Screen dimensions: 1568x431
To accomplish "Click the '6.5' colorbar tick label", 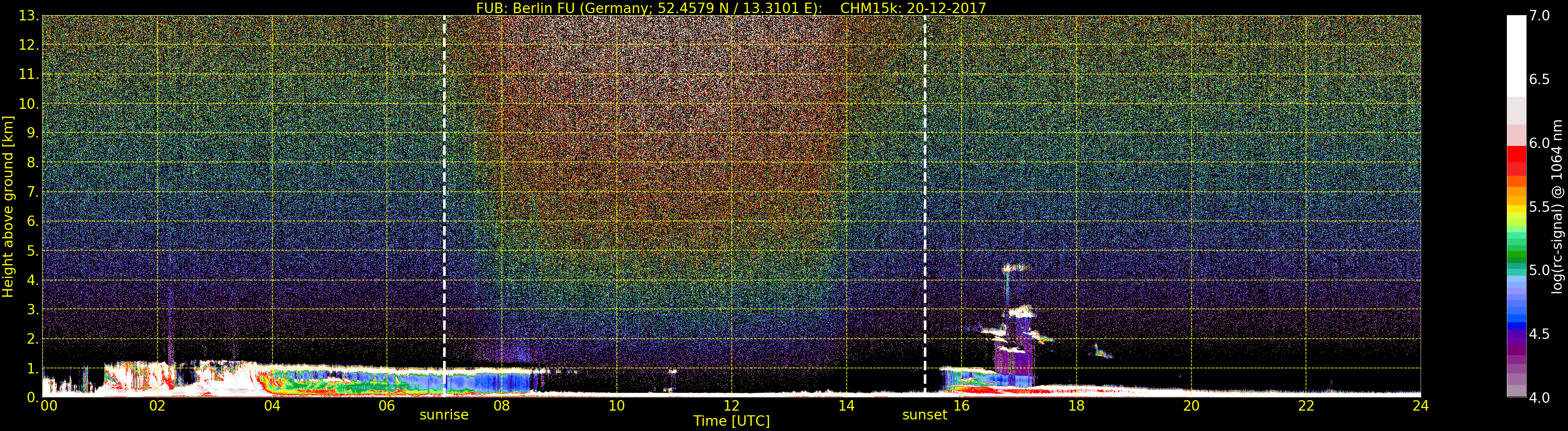I will 1539,80.
